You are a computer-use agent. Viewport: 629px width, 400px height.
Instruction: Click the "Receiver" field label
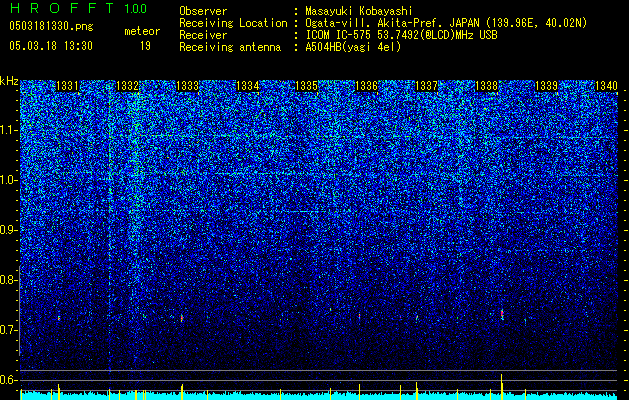tap(203, 35)
